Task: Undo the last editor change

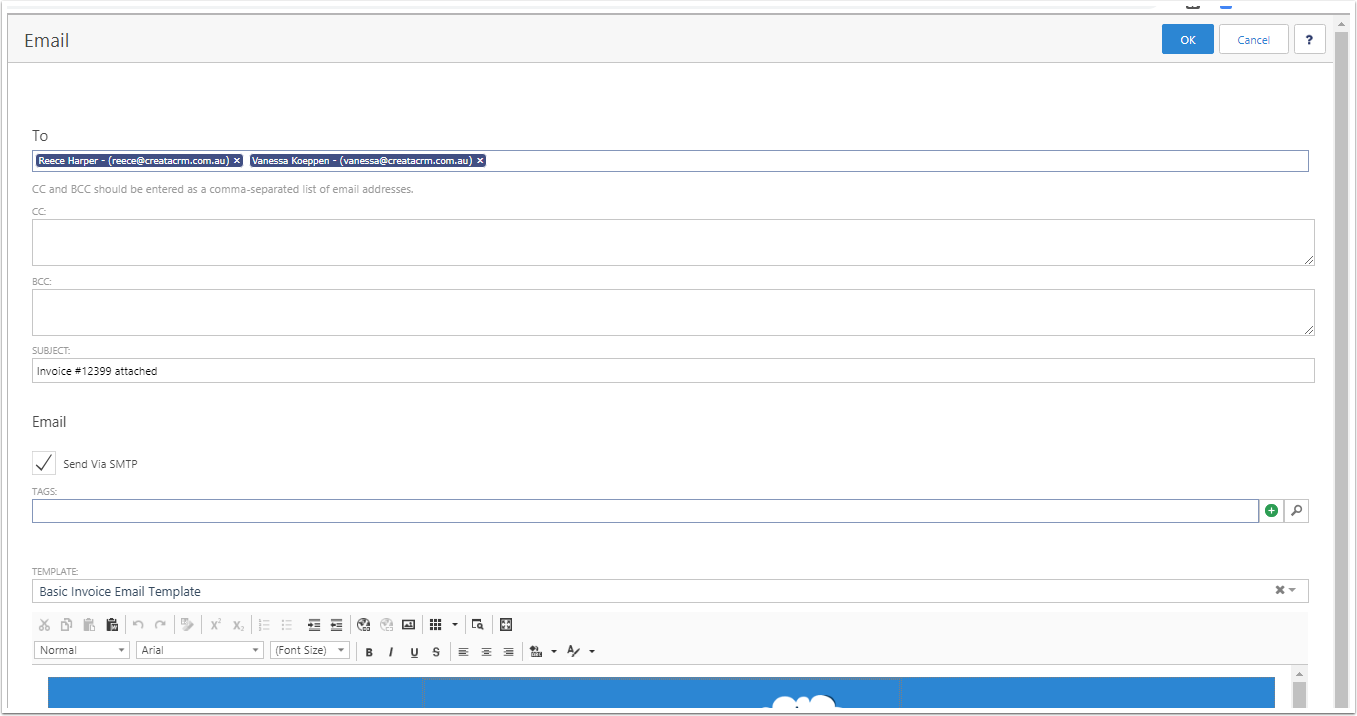Action: coord(138,625)
